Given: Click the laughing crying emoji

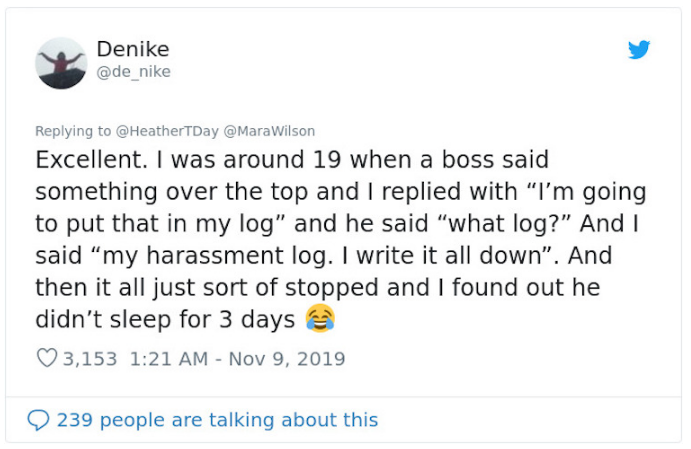Looking at the screenshot, I should pos(320,320).
